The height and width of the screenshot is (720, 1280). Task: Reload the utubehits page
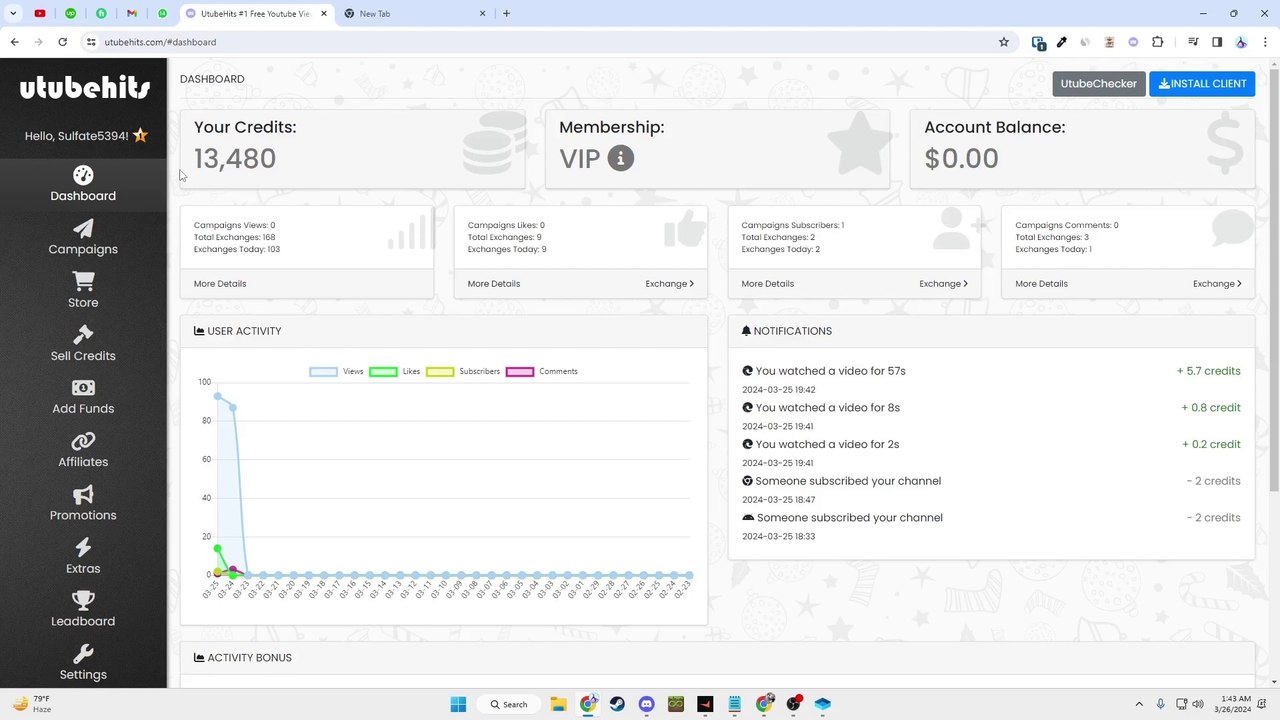[62, 42]
